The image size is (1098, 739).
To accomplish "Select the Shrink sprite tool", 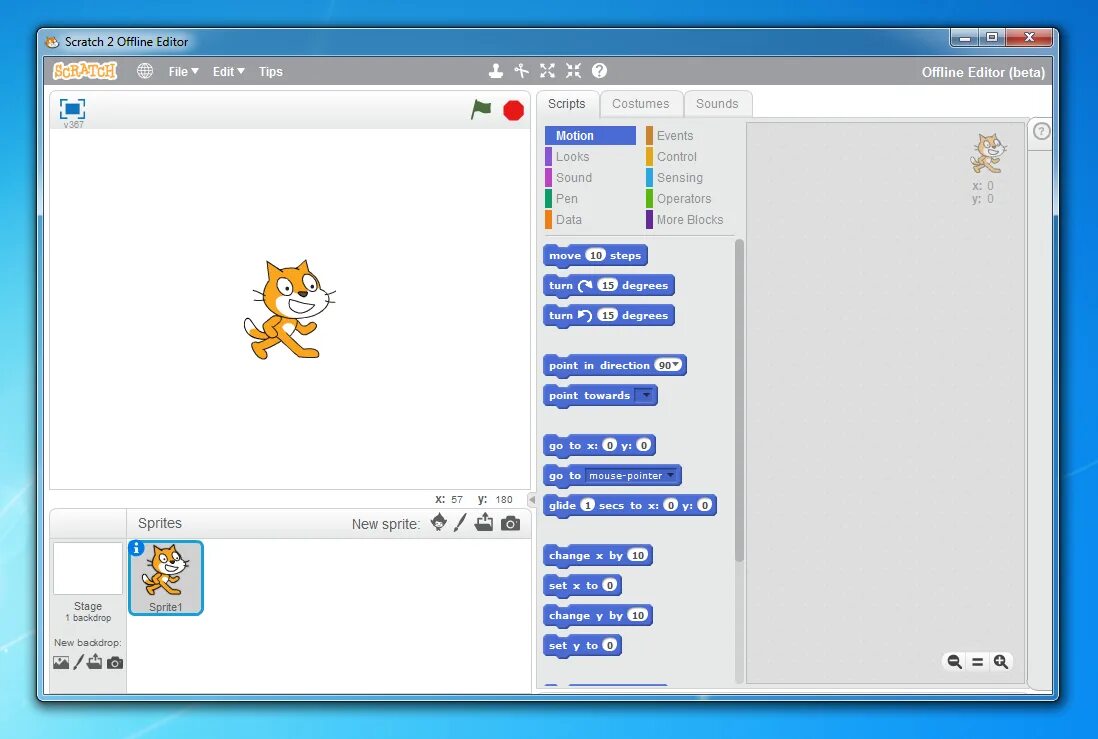I will [x=574, y=71].
